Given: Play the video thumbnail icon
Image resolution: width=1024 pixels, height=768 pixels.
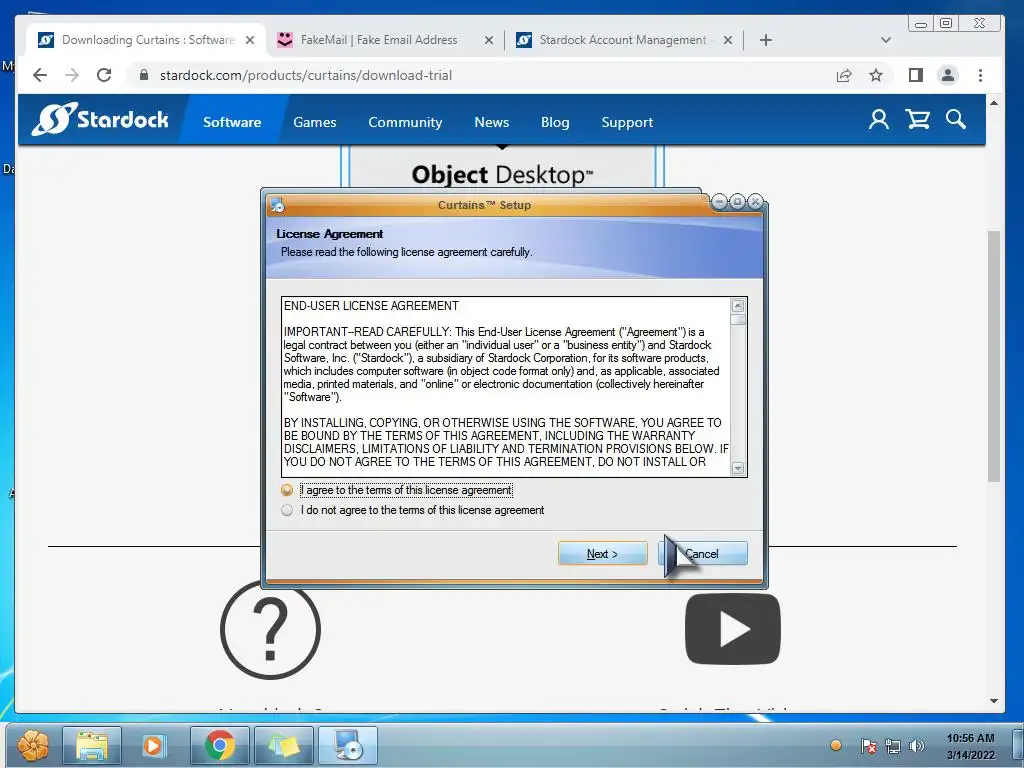Looking at the screenshot, I should 733,630.
